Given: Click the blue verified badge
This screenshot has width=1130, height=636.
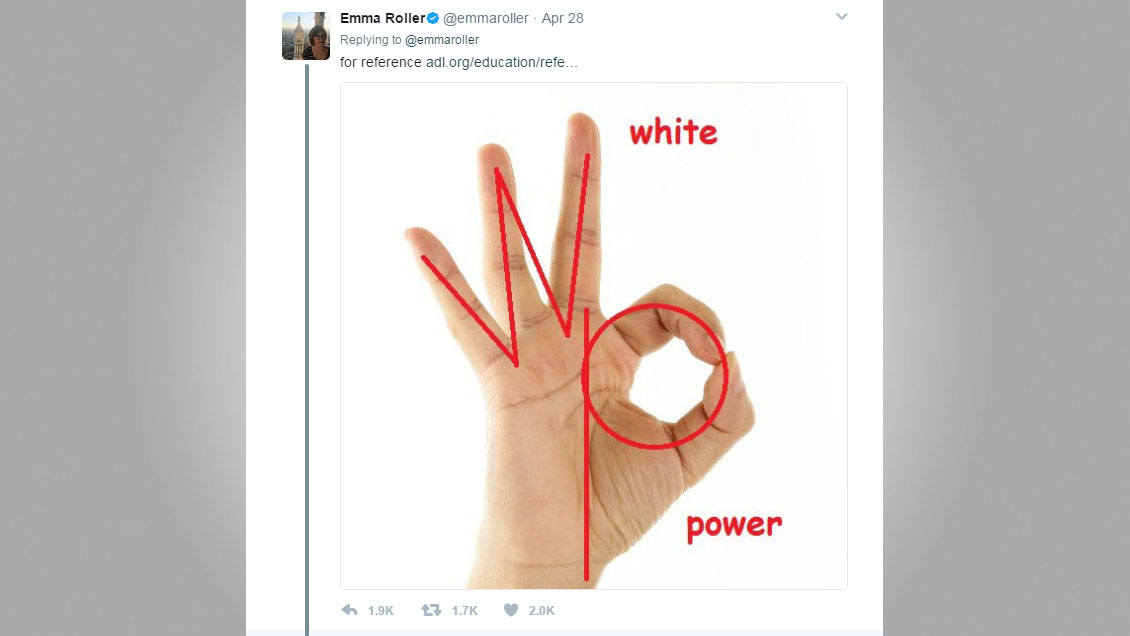Looking at the screenshot, I should 433,18.
